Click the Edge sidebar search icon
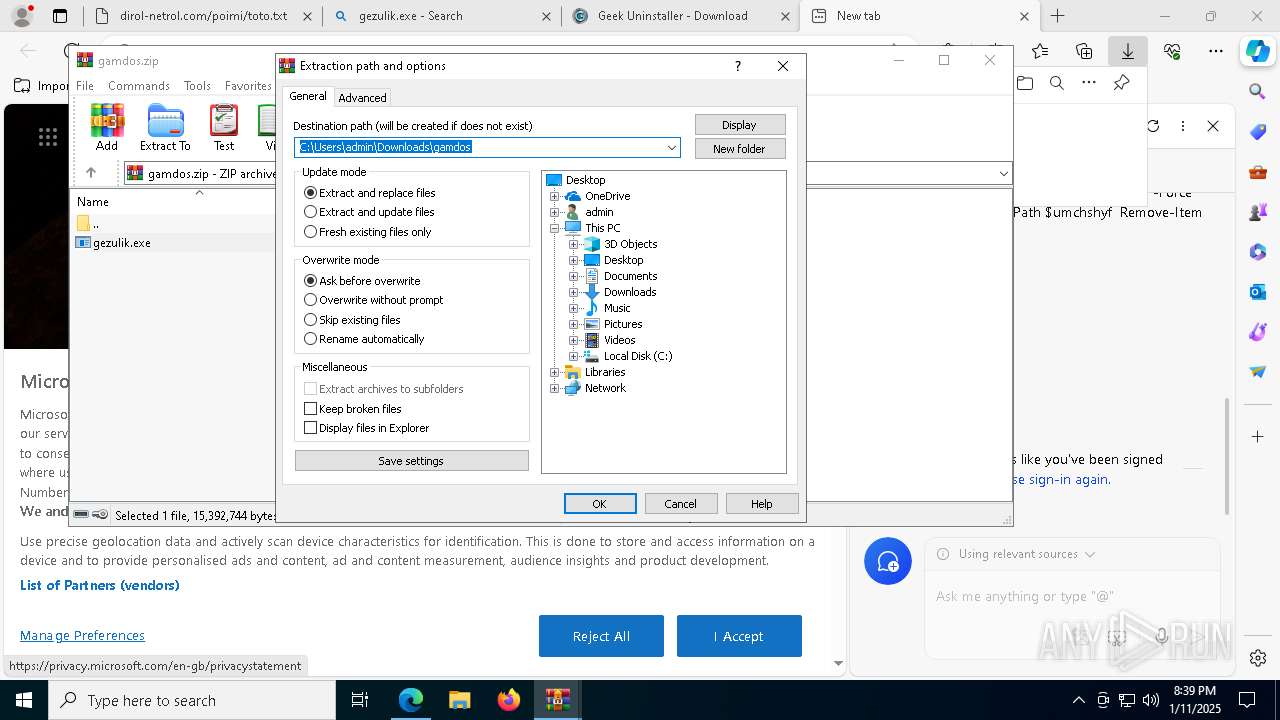The image size is (1280, 720). pos(1258,91)
